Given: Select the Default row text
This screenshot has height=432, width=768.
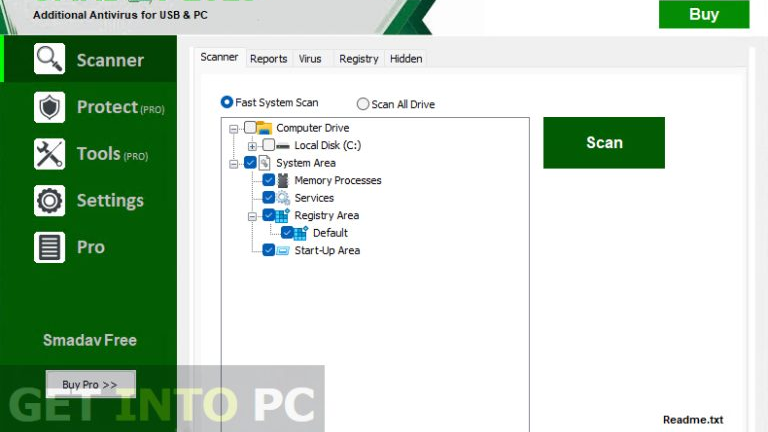Looking at the screenshot, I should pos(330,233).
